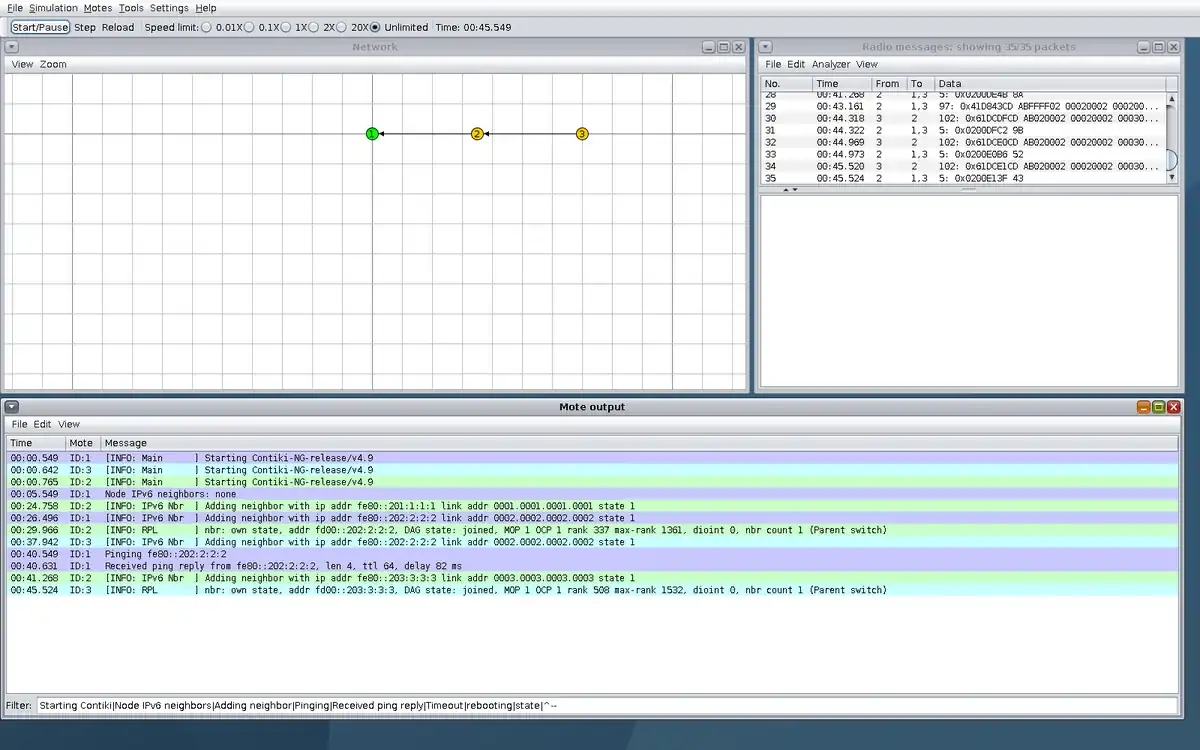Select the 'Pinging fe80::202:2:2:2' log line
Viewport: 1200px width, 750px height.
coord(593,554)
